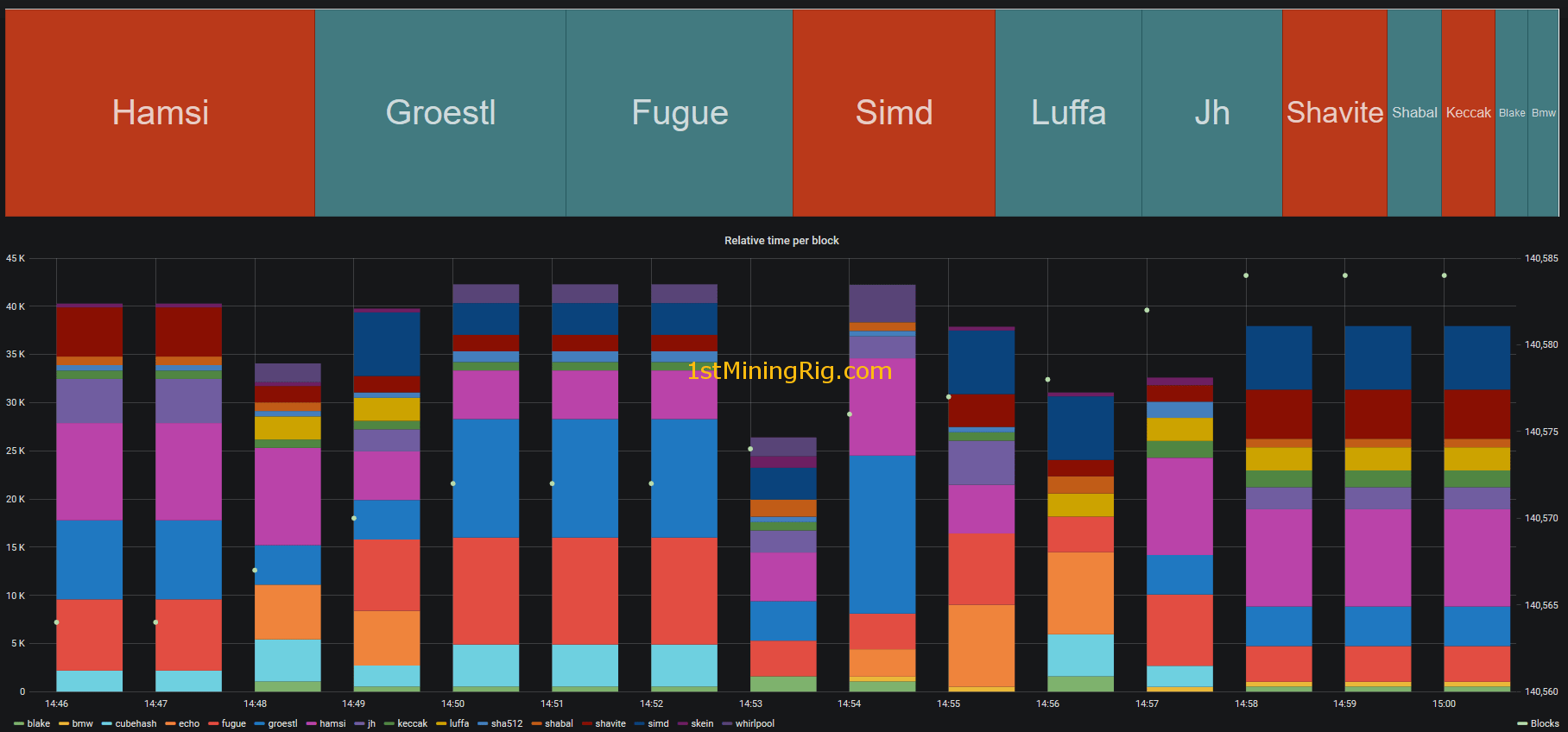Toggle the keccak series in the legend
The image size is (1568, 732).
407,723
